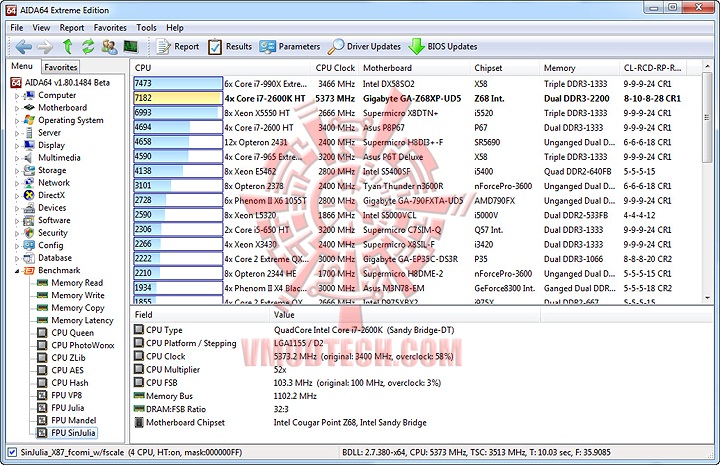720x465 pixels.
Task: Select the highlighted 7182 i7-2600K result bar
Action: (x=178, y=98)
